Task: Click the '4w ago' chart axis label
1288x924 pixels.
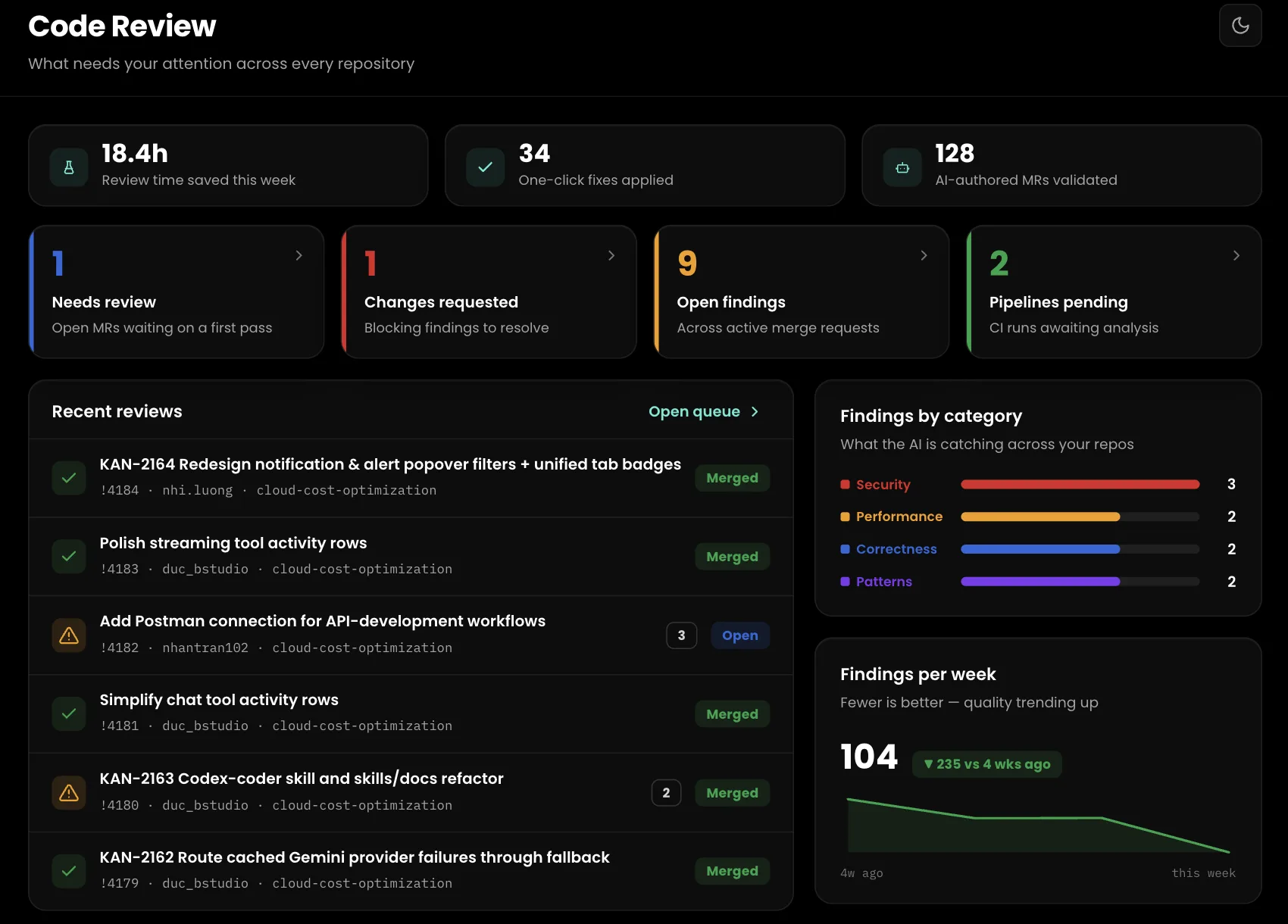Action: pyautogui.click(x=861, y=873)
